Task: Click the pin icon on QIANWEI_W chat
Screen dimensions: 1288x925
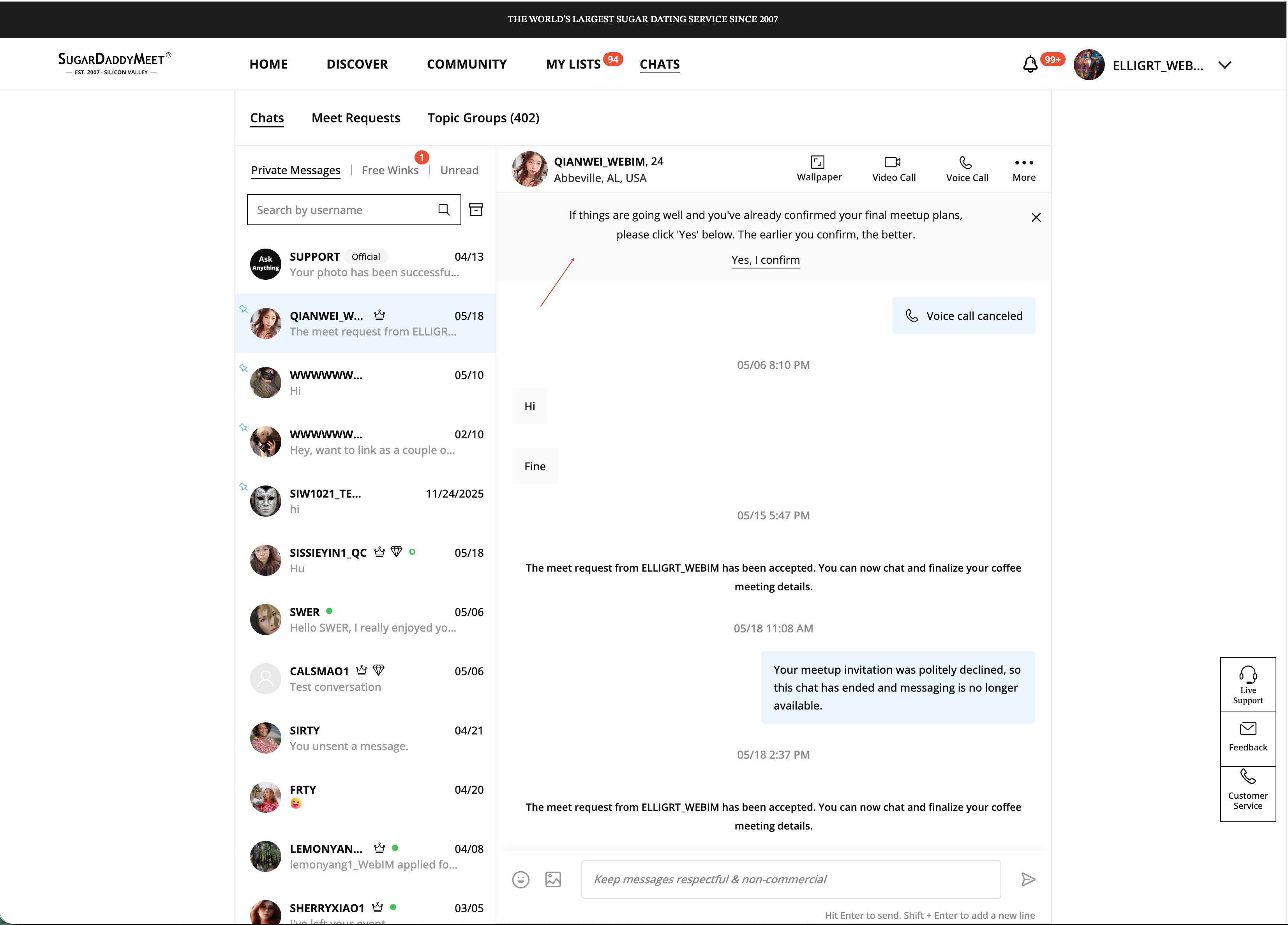Action: tap(243, 309)
